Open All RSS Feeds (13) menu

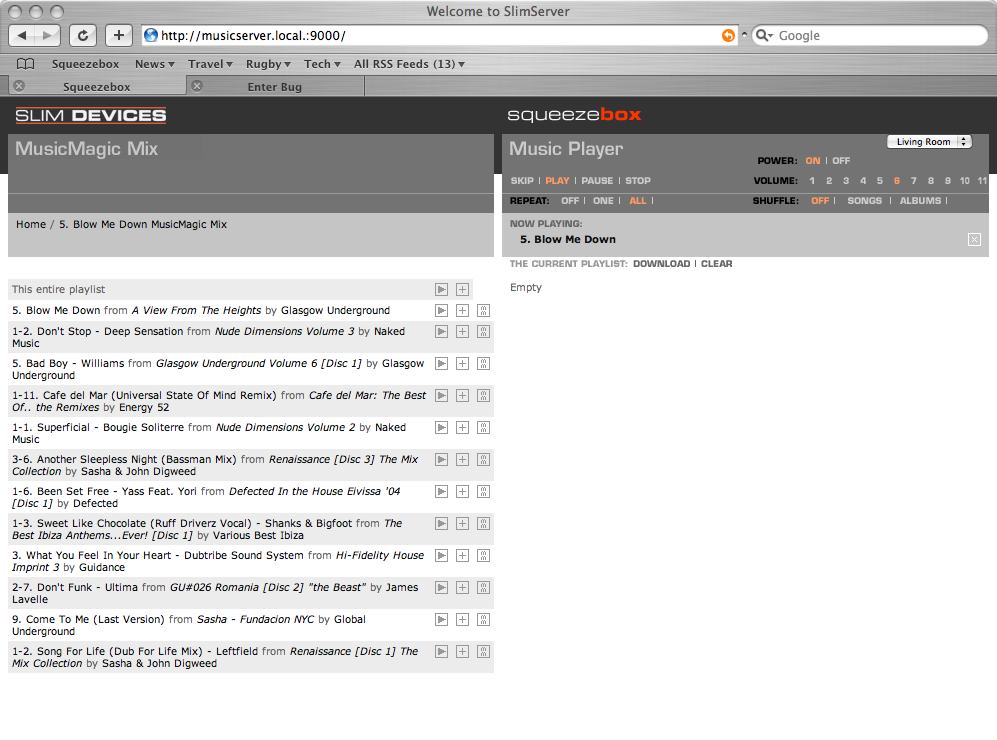409,64
